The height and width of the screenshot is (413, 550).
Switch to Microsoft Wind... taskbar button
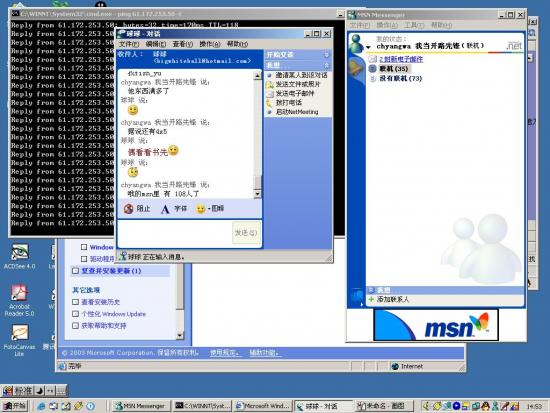point(263,406)
